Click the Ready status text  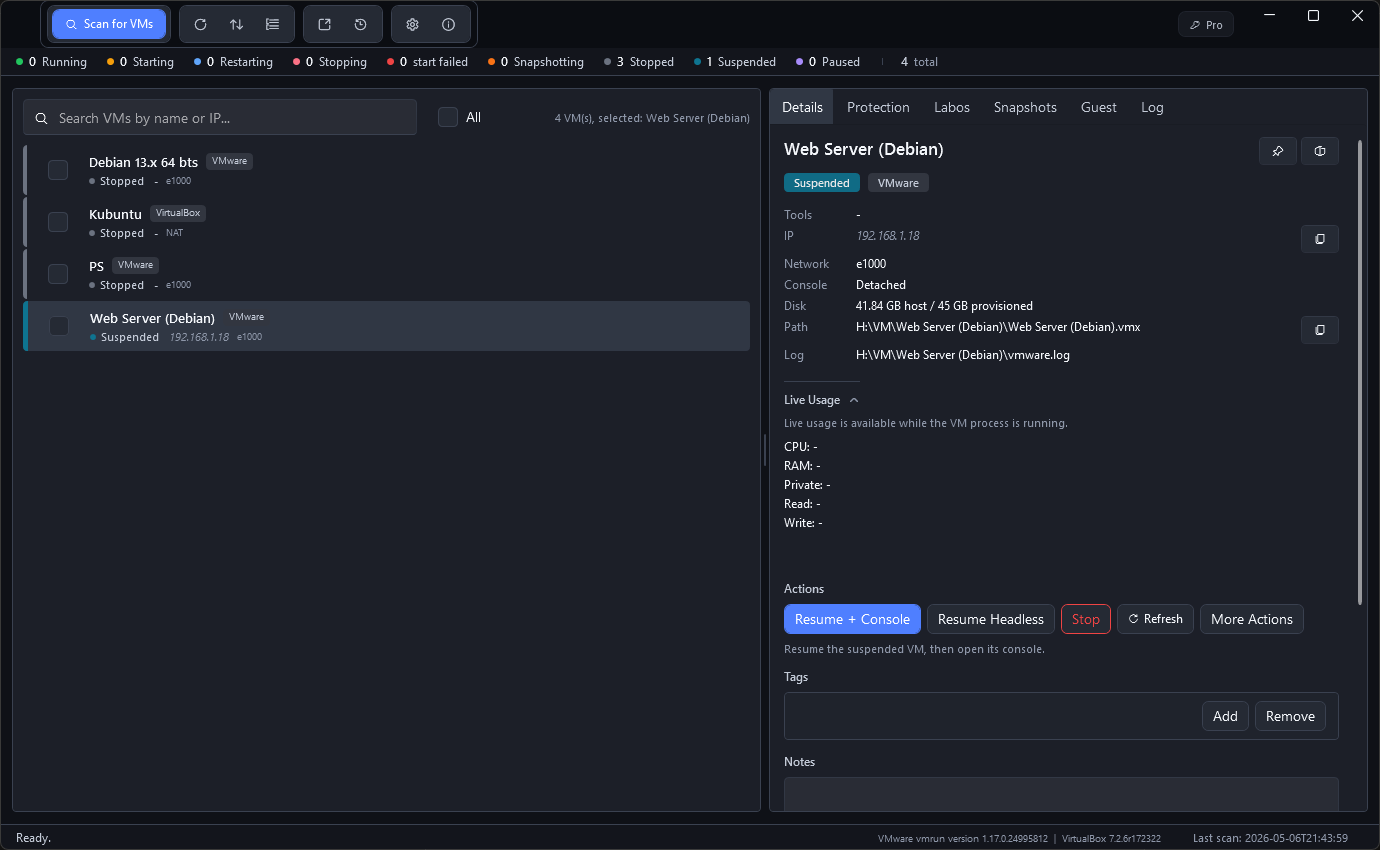pyautogui.click(x=33, y=838)
